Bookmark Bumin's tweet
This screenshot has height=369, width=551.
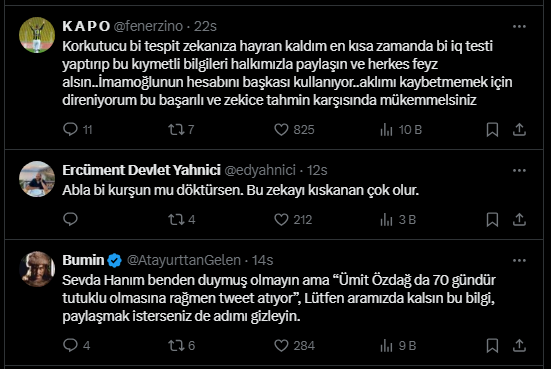492,345
